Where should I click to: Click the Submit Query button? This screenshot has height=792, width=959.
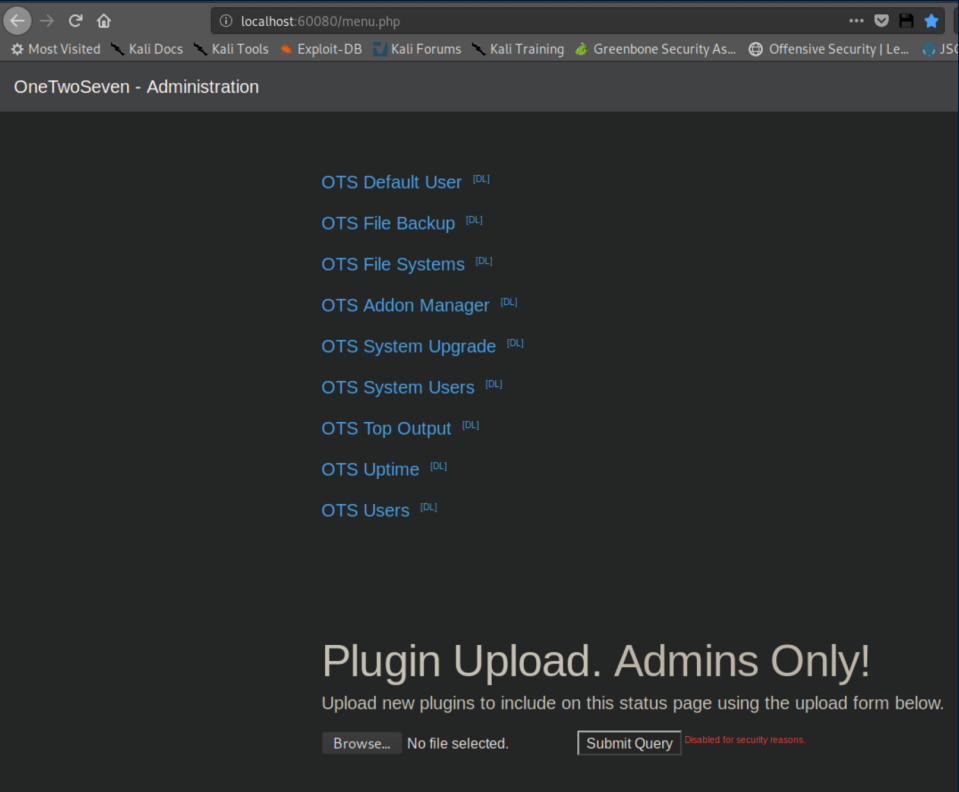coord(629,743)
